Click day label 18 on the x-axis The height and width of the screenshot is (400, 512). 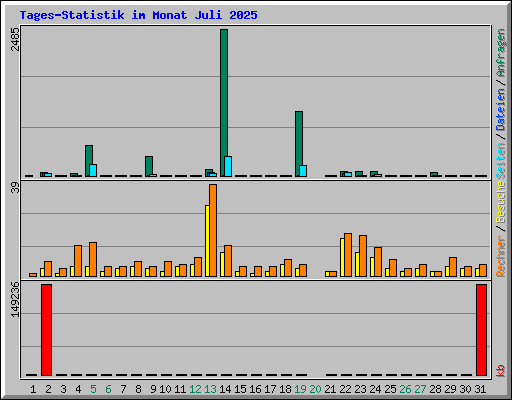285,389
